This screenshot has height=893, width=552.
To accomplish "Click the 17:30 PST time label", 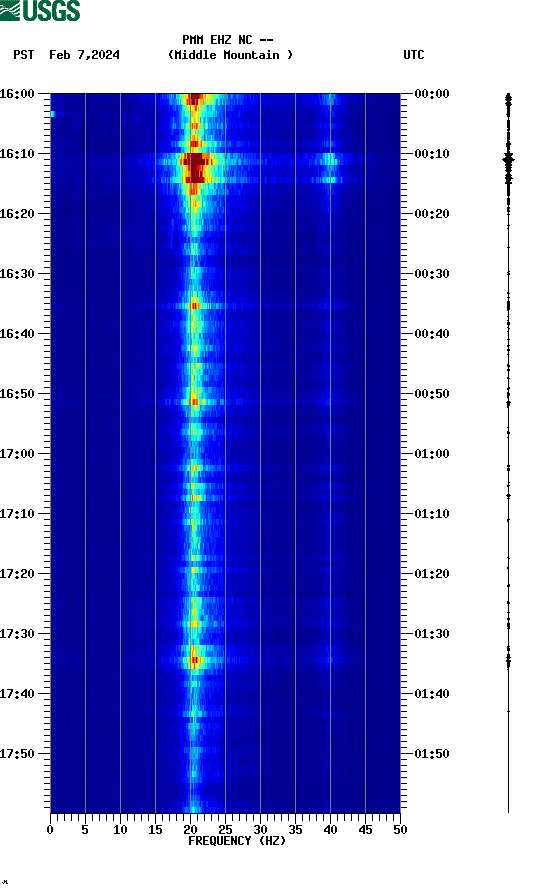I will click(17, 634).
